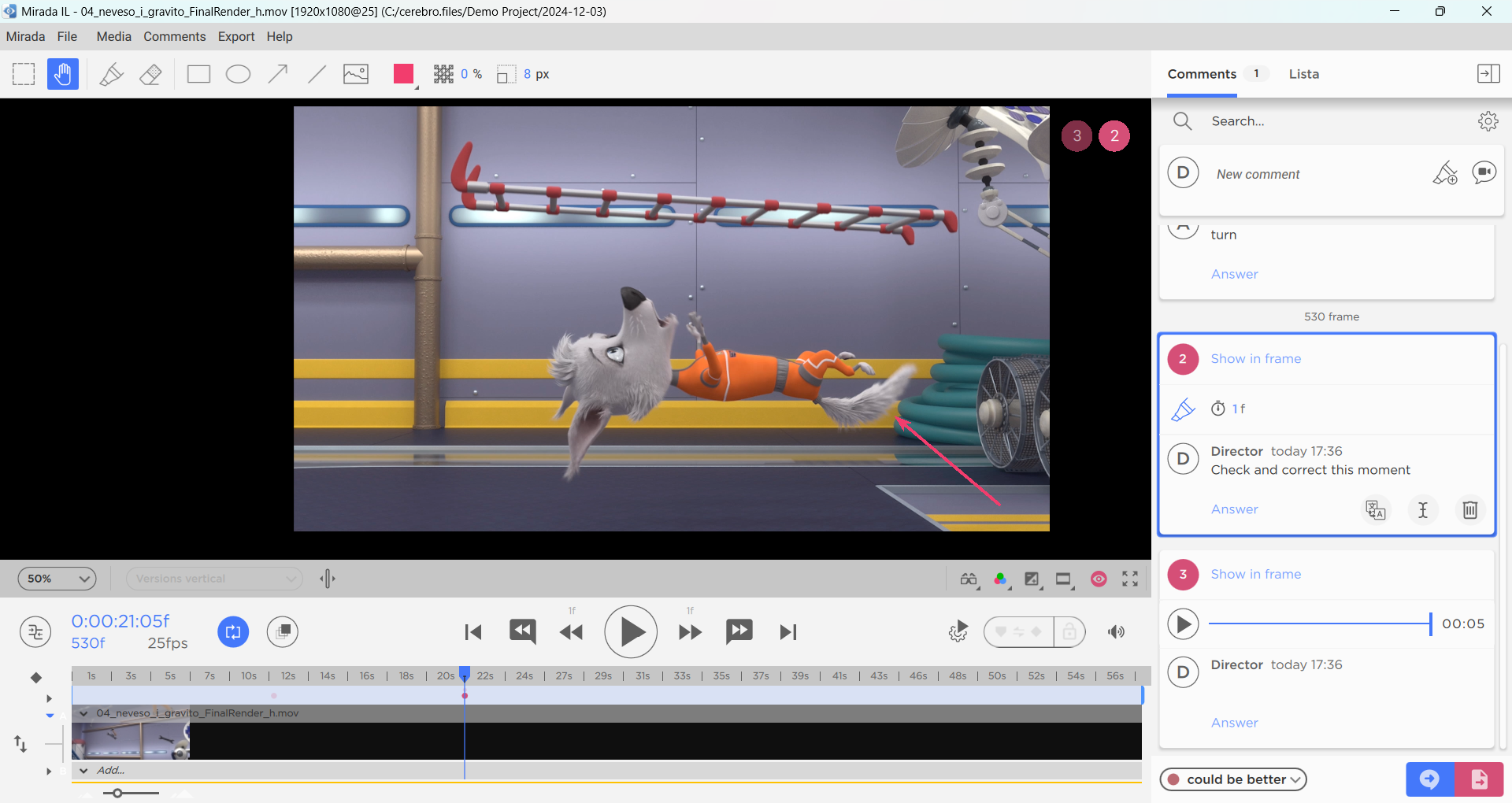Open the Help menu
Viewport: 1512px width, 803px height.
click(280, 36)
